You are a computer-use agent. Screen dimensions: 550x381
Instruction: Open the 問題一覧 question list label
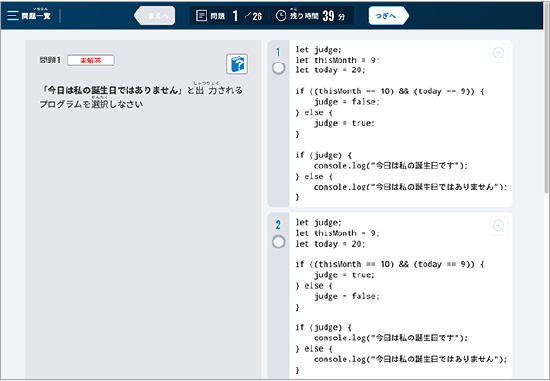coord(36,15)
